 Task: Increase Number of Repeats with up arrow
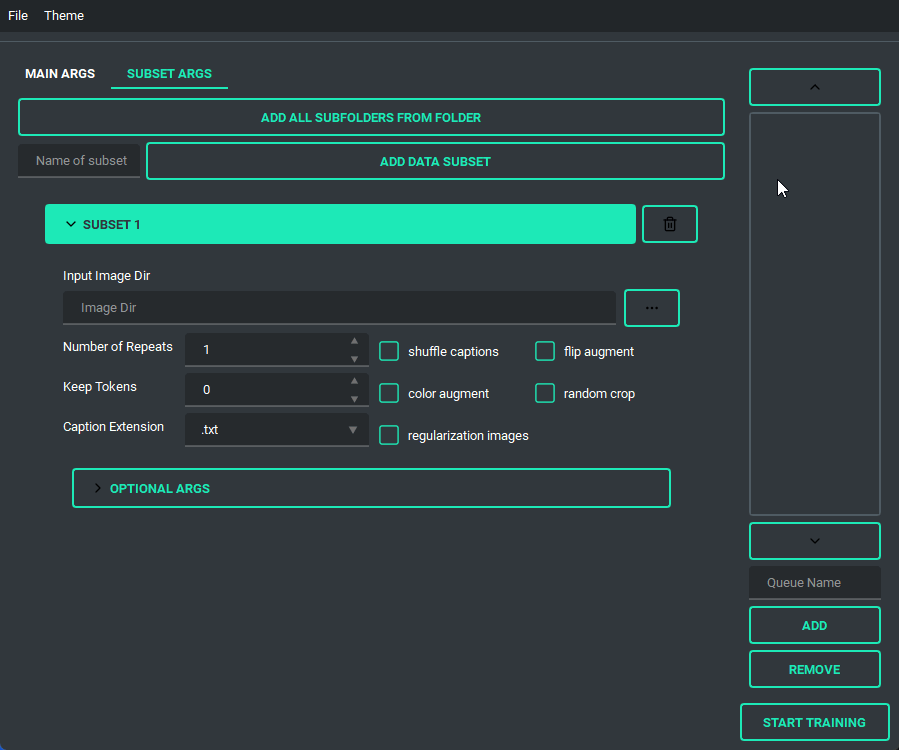354,341
